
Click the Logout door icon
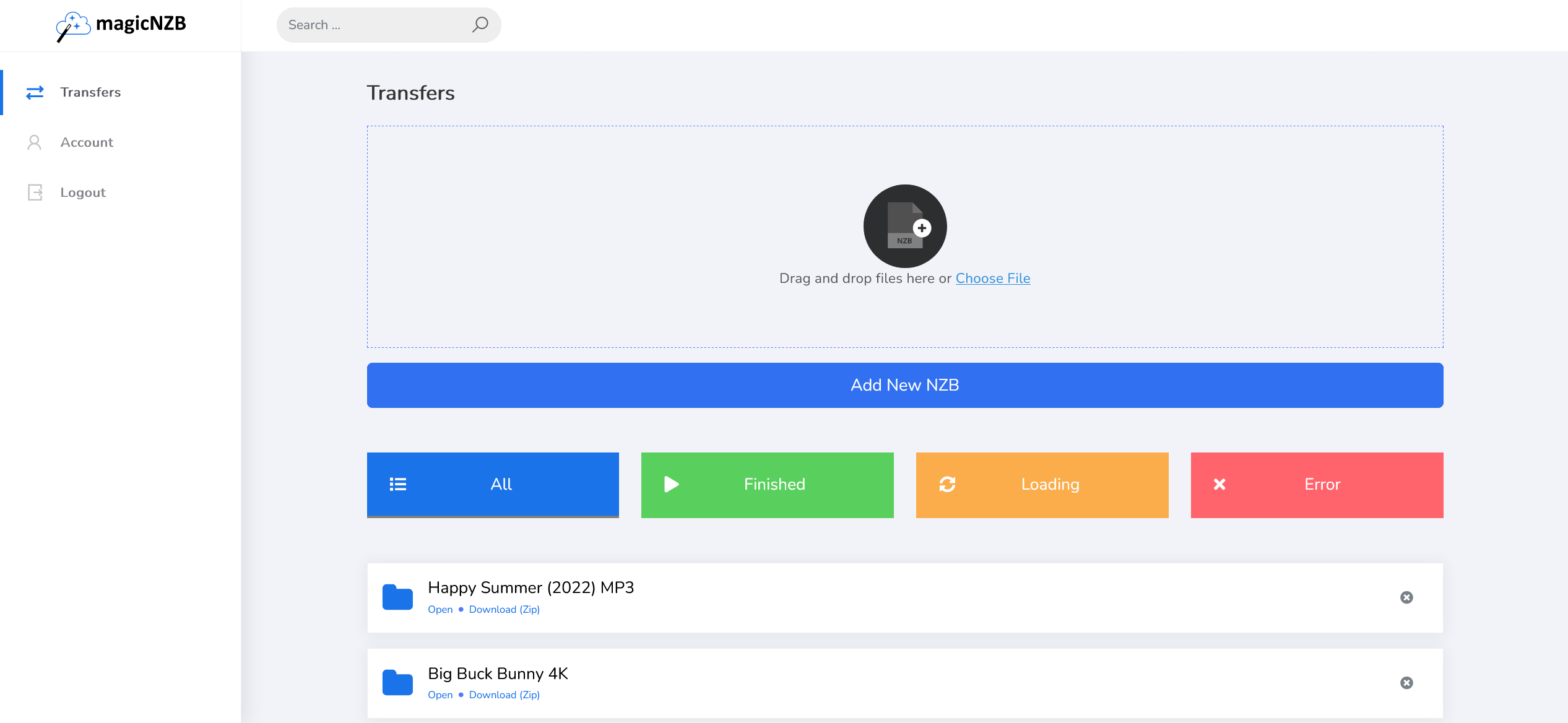coord(35,193)
